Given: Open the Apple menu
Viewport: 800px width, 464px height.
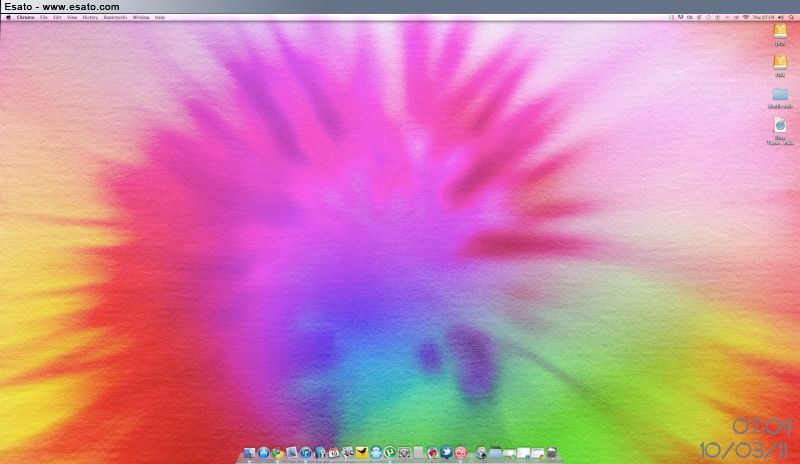Looking at the screenshot, I should (8, 18).
